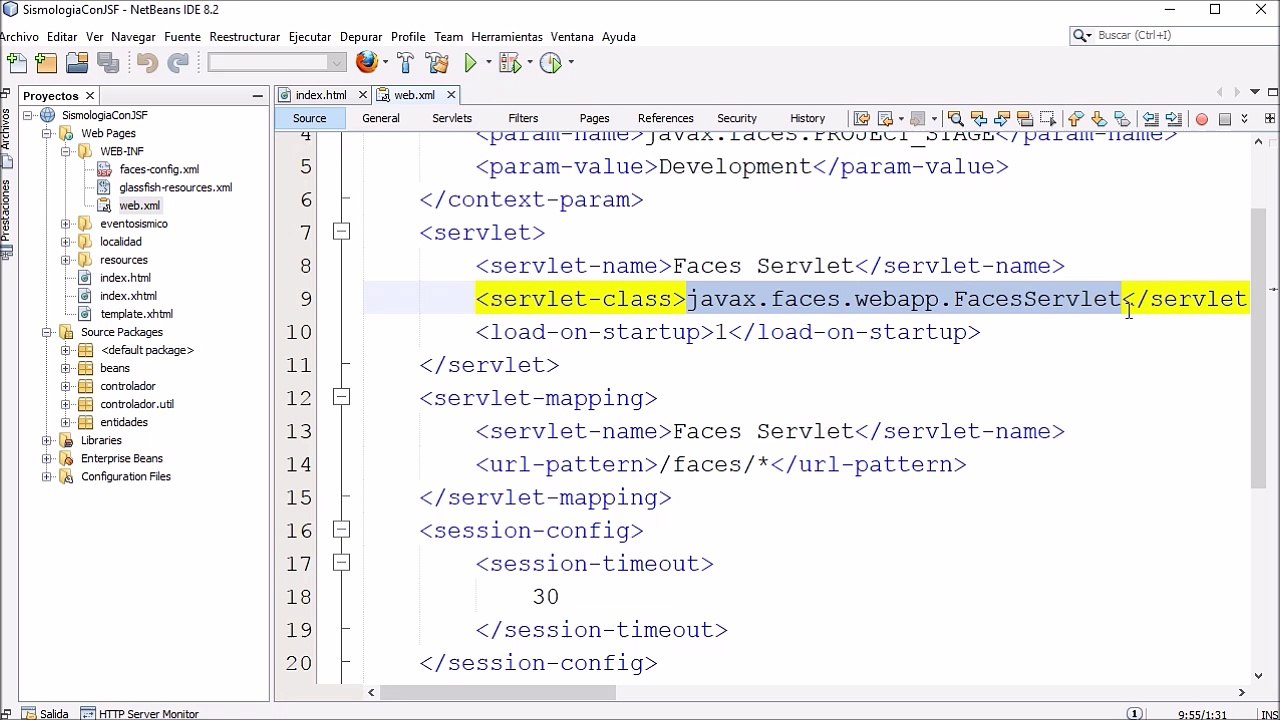Screen dimensions: 1280x720
Task: Select template.xhtml in project tree
Action: click(136, 314)
